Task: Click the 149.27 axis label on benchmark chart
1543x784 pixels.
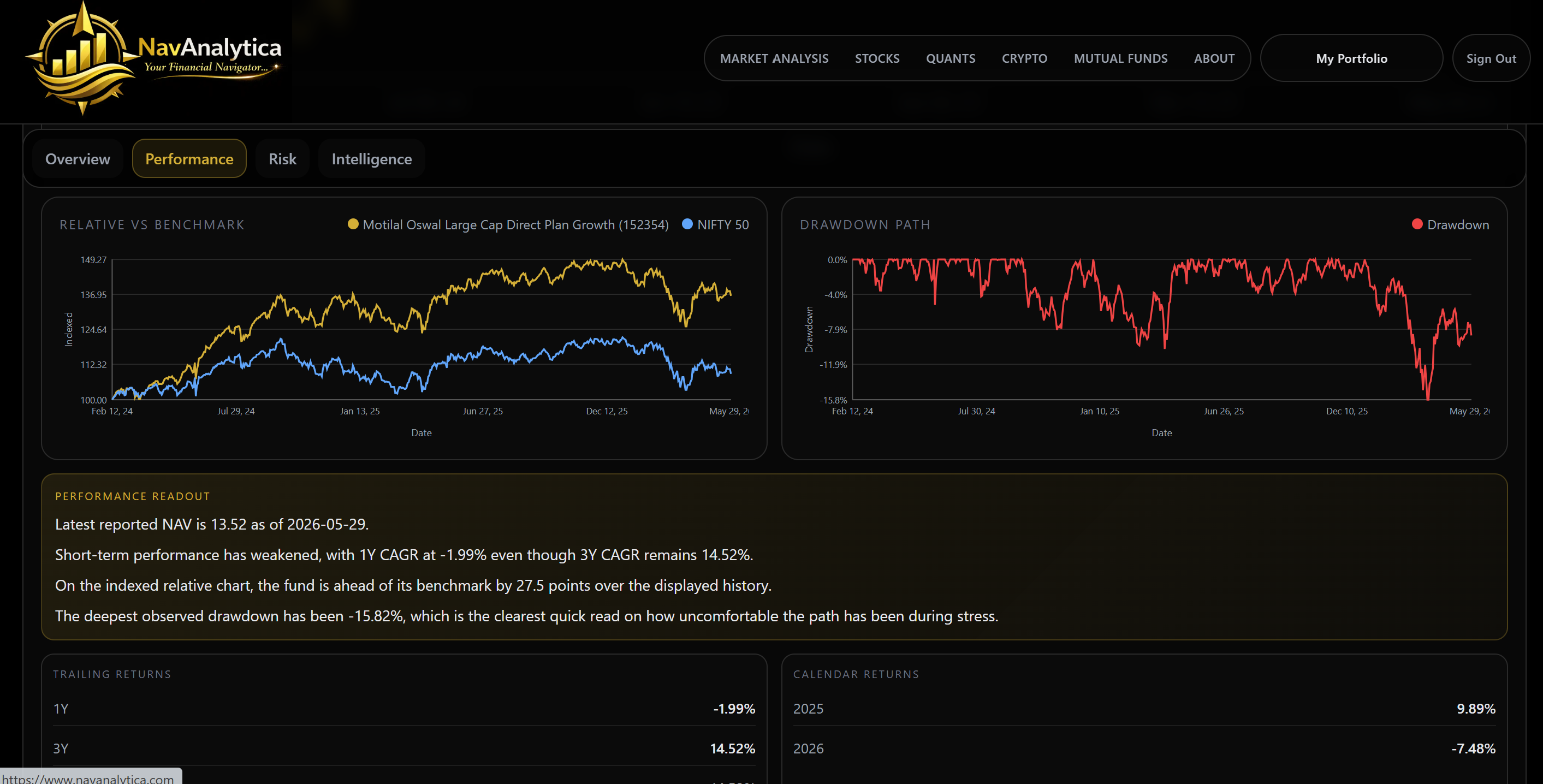Action: (93, 259)
